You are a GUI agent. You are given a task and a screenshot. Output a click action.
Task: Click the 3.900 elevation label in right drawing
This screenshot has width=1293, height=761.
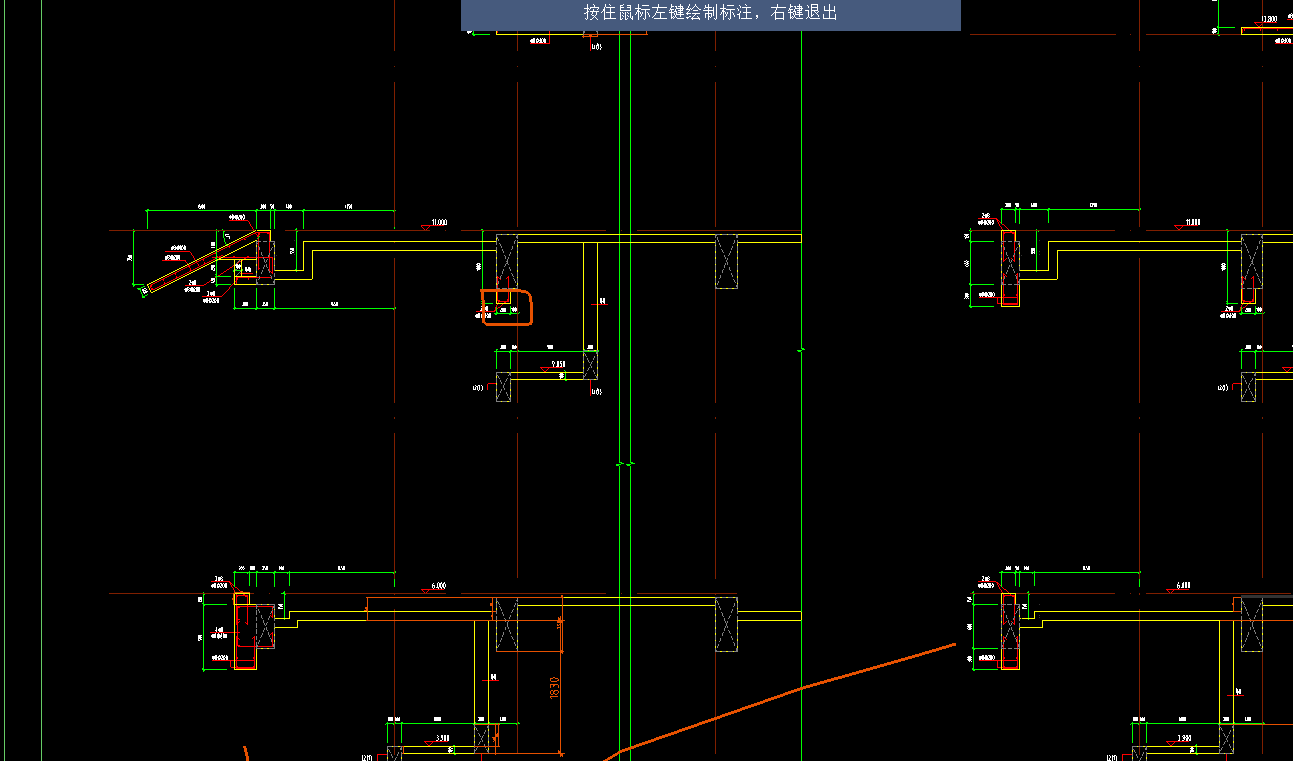pos(1184,738)
